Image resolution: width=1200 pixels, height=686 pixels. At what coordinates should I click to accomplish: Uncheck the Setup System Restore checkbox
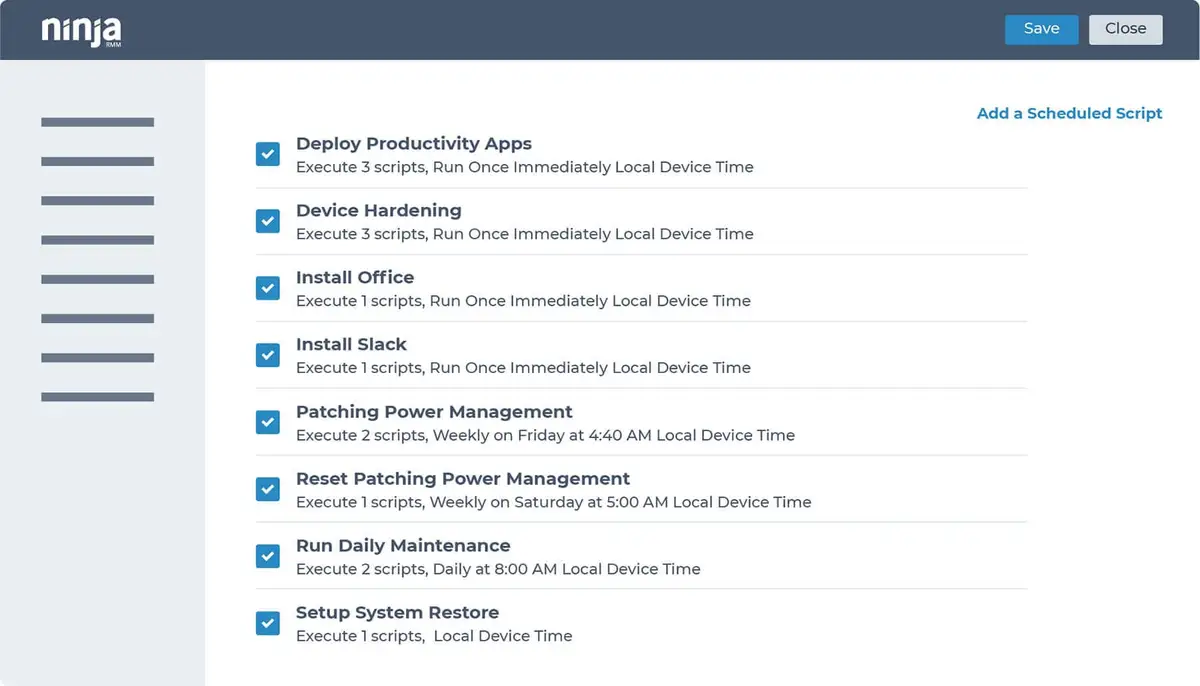click(267, 623)
